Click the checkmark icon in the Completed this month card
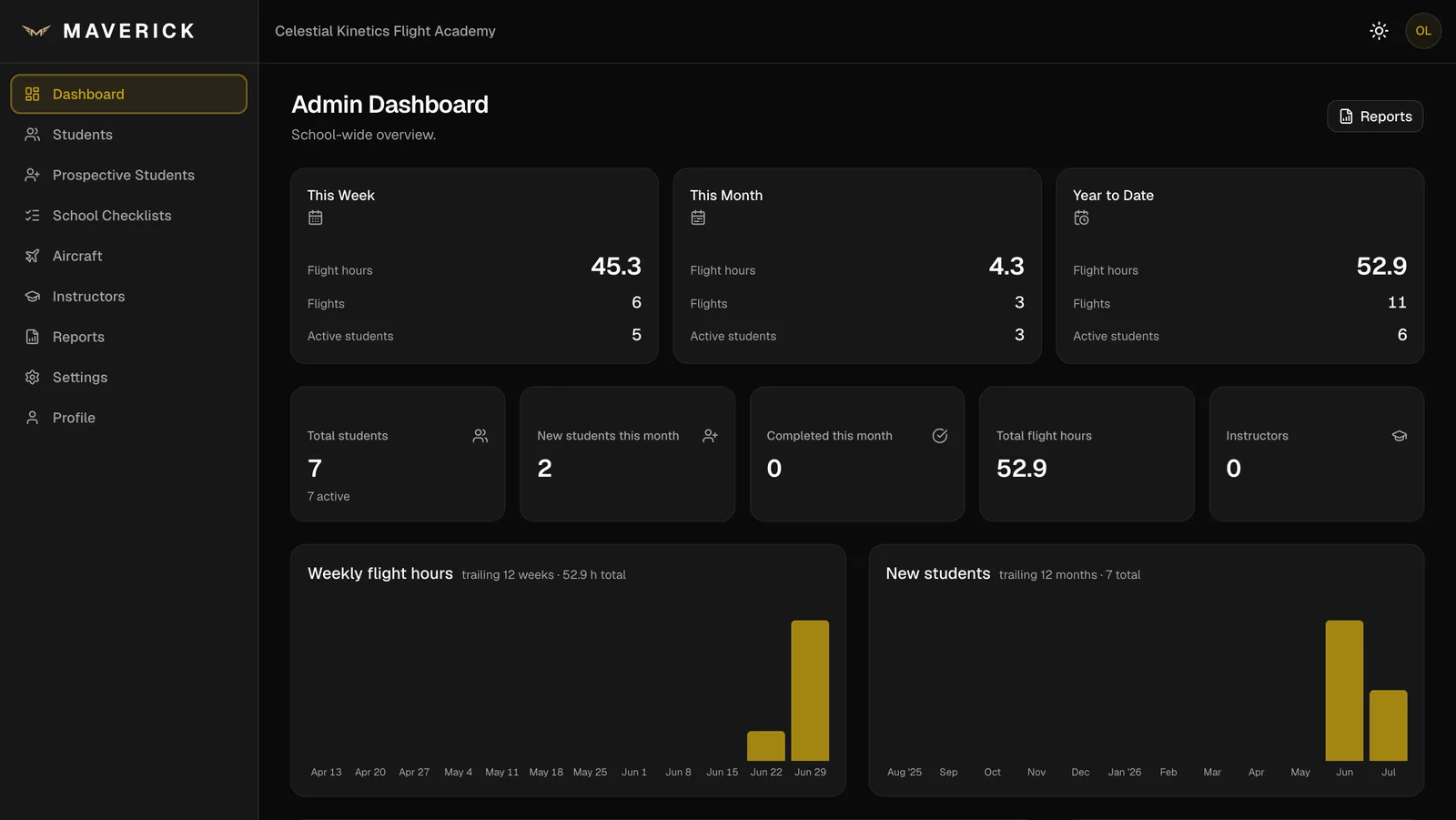The width and height of the screenshot is (1456, 820). (x=940, y=436)
